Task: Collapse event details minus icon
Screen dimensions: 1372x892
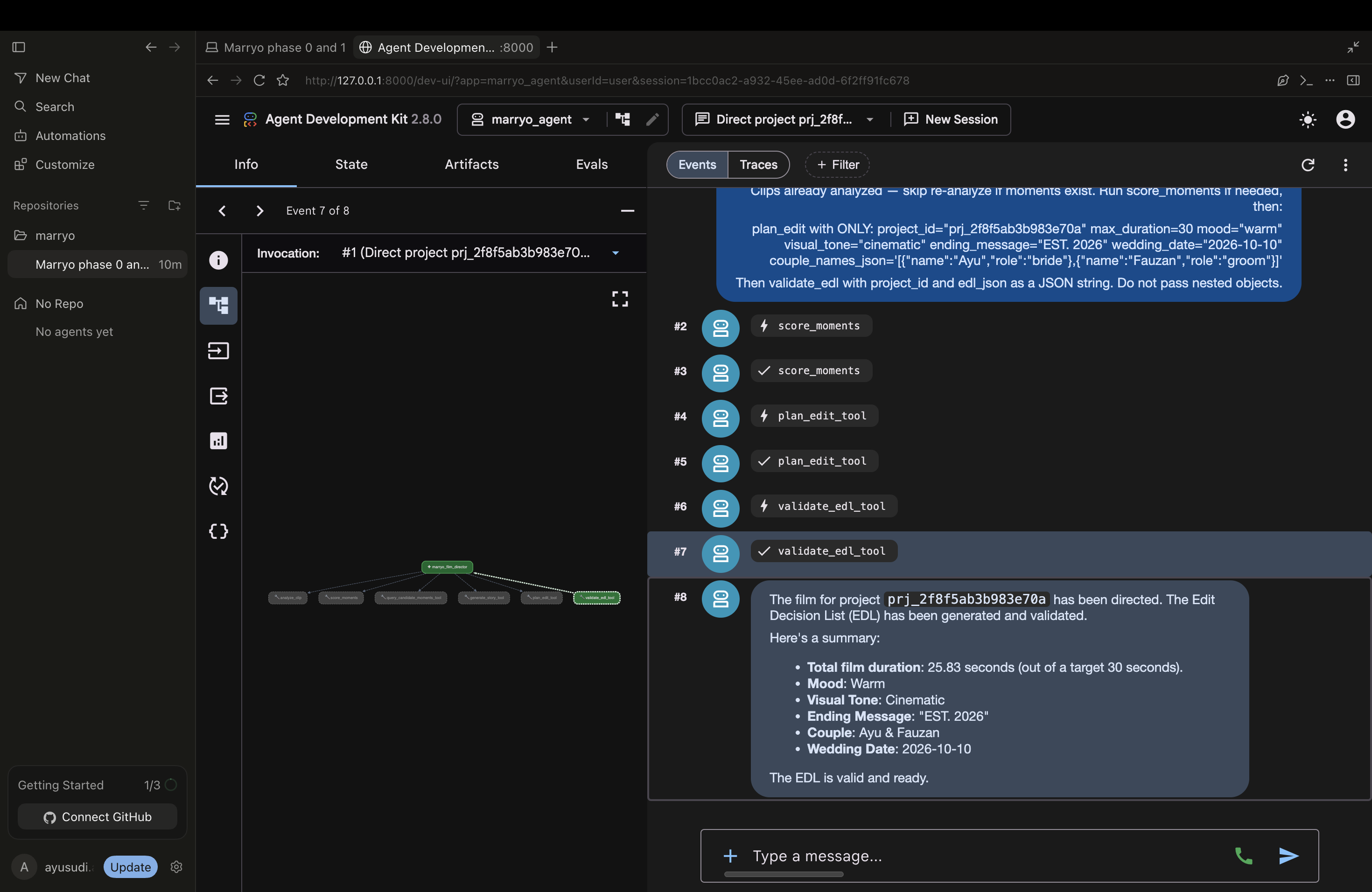Action: [x=627, y=211]
